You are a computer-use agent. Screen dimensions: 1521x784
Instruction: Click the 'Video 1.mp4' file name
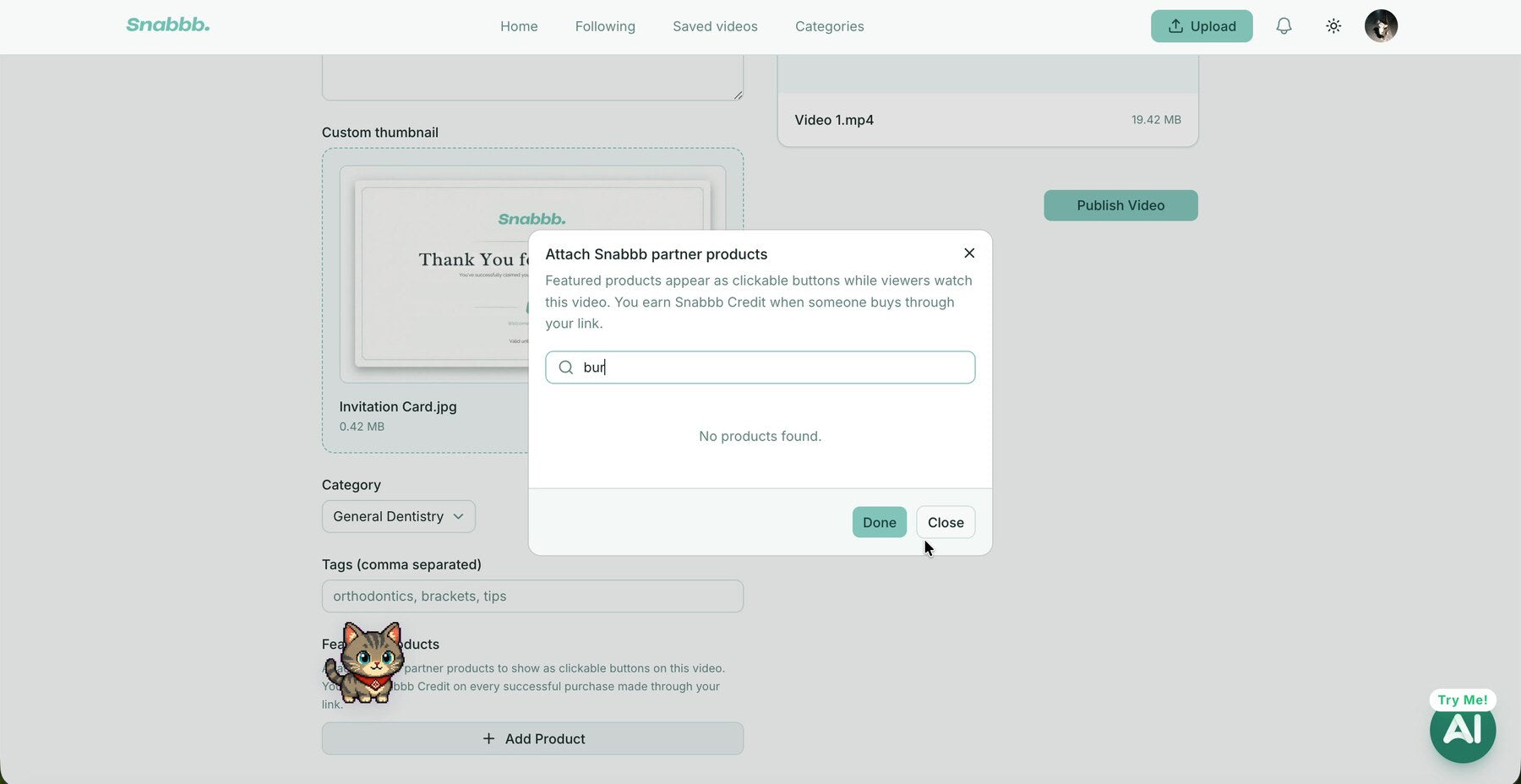[834, 120]
